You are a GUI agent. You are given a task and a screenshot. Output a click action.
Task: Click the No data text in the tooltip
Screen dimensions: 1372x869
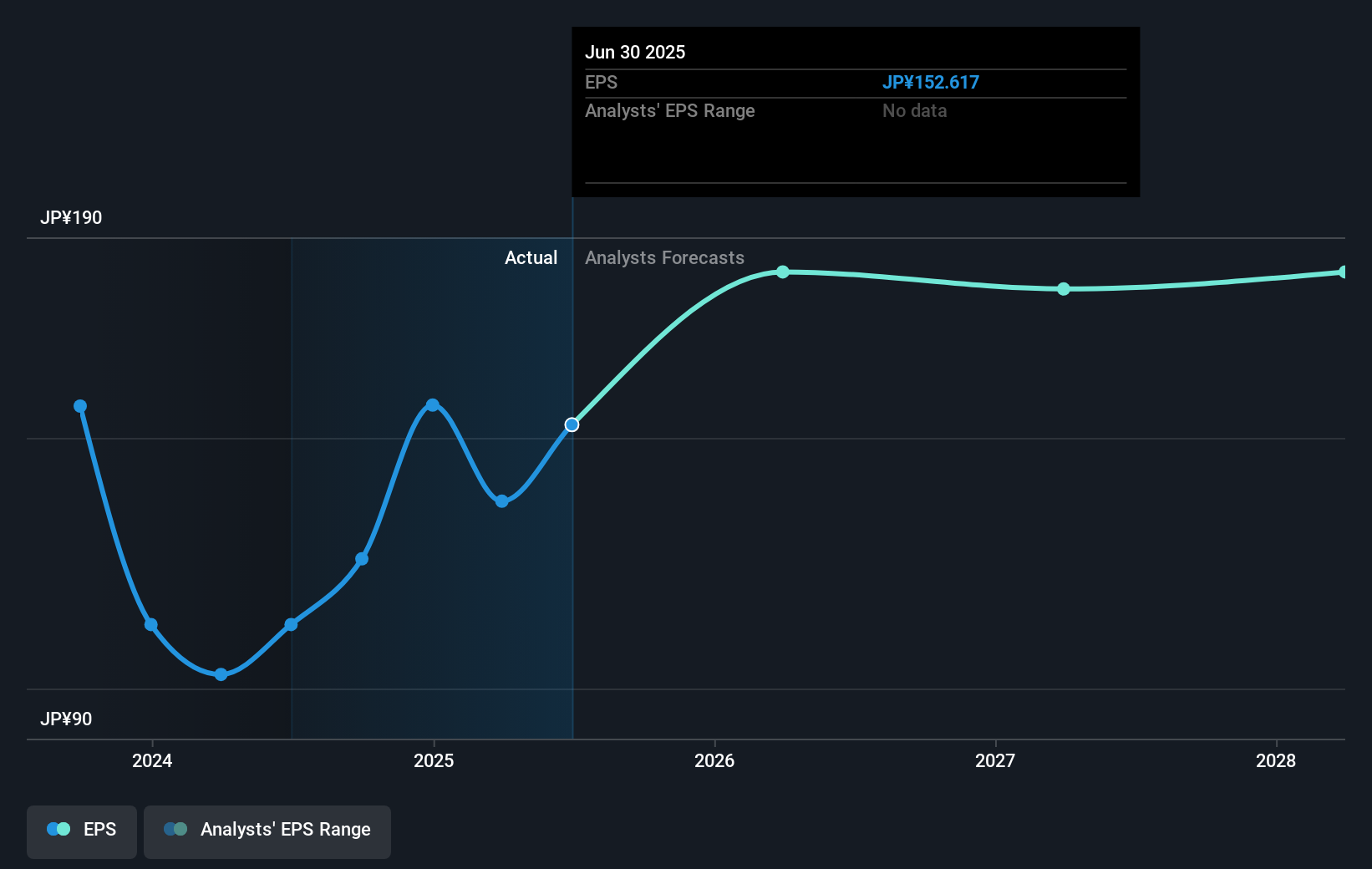coord(915,110)
